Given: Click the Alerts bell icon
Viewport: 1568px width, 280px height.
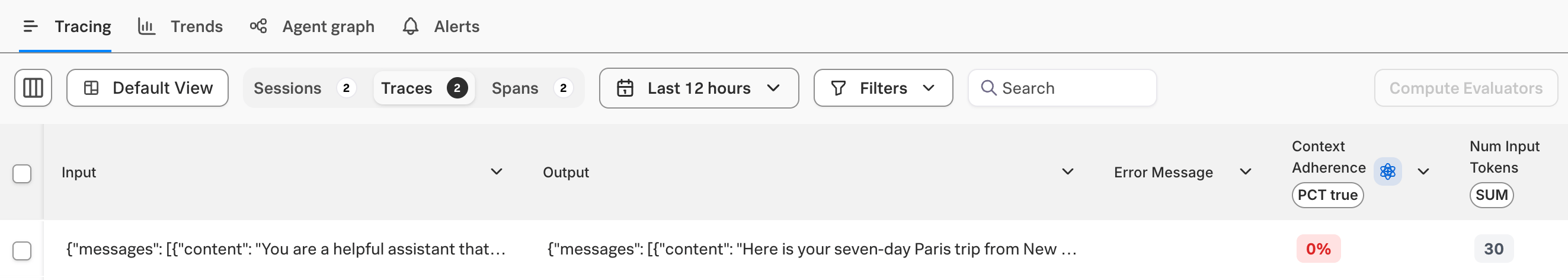Looking at the screenshot, I should [411, 26].
